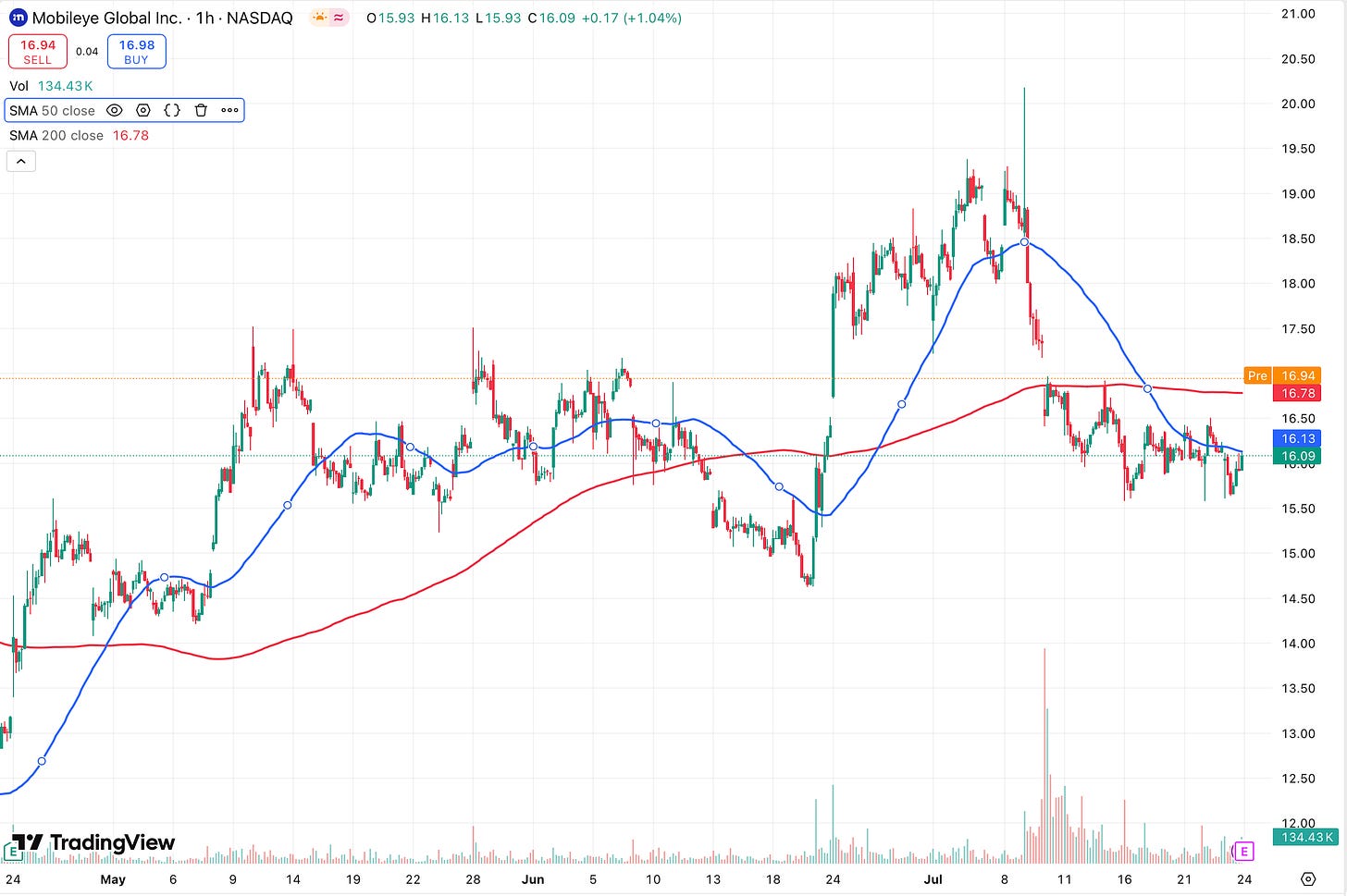The height and width of the screenshot is (896, 1347).
Task: Select the 0.04 spread value
Action: (87, 52)
